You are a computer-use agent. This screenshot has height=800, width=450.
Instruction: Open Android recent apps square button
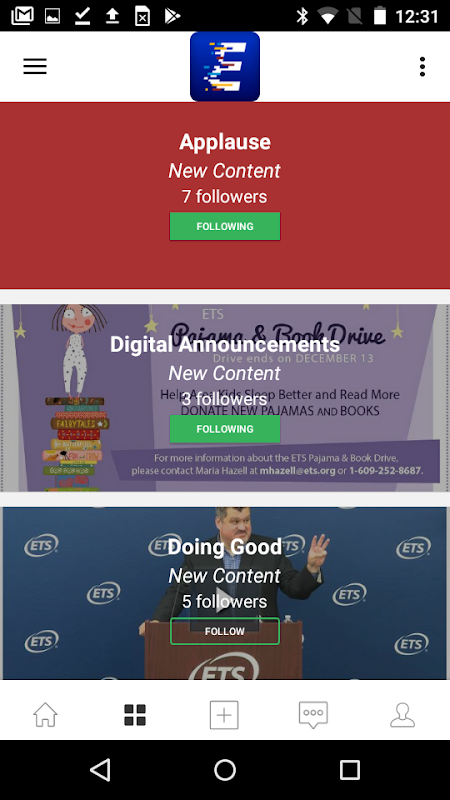coord(349,769)
